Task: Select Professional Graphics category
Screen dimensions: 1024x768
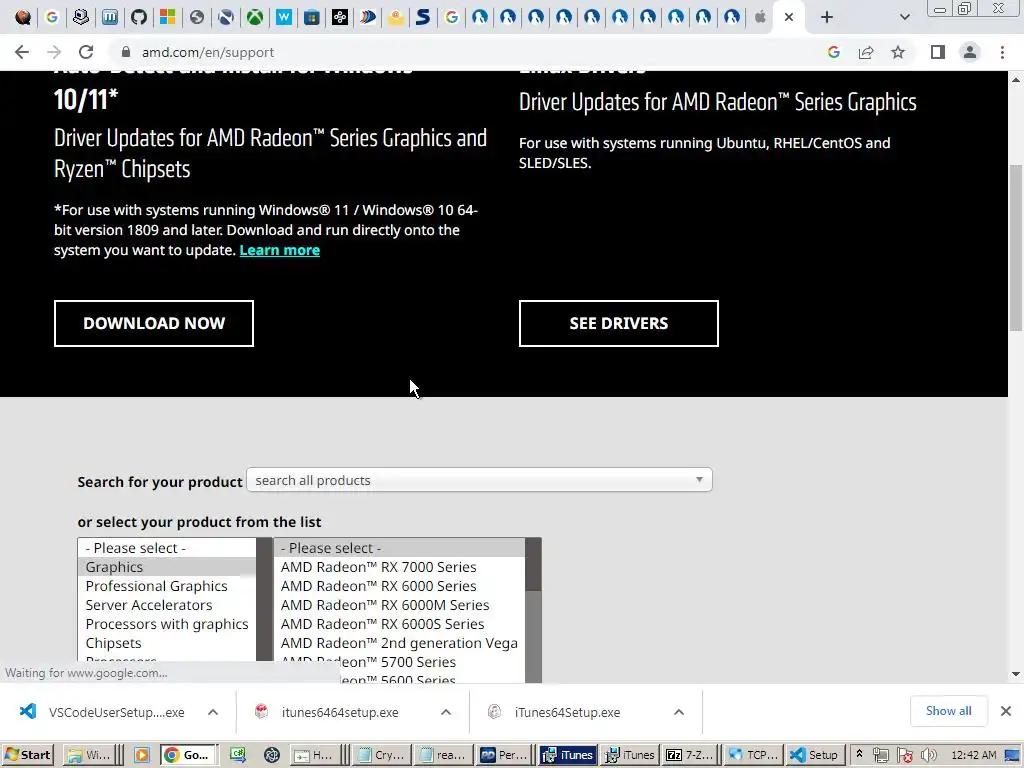Action: pyautogui.click(x=167, y=586)
